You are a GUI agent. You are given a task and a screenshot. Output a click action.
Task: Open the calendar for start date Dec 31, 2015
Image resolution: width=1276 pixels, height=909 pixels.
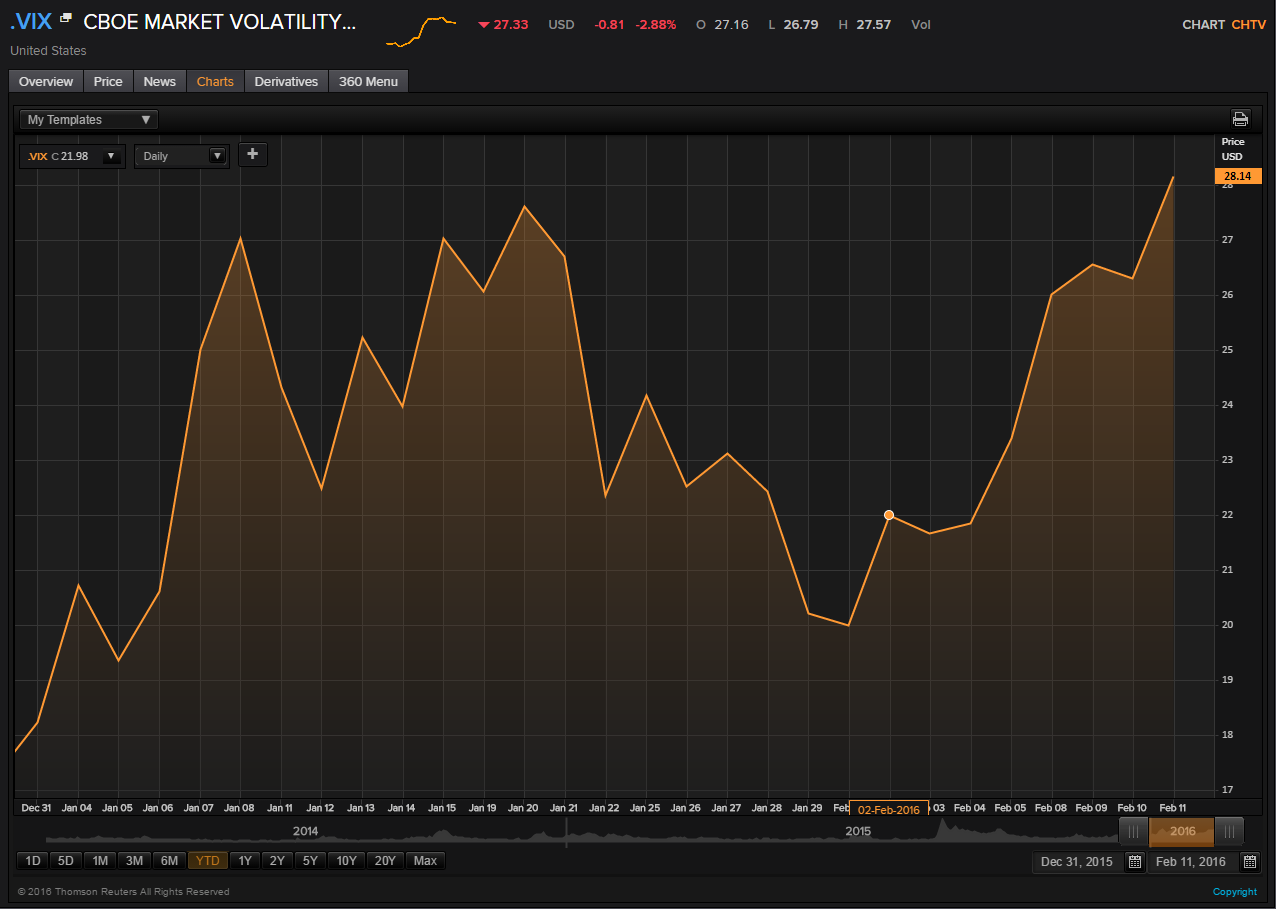coord(1134,861)
